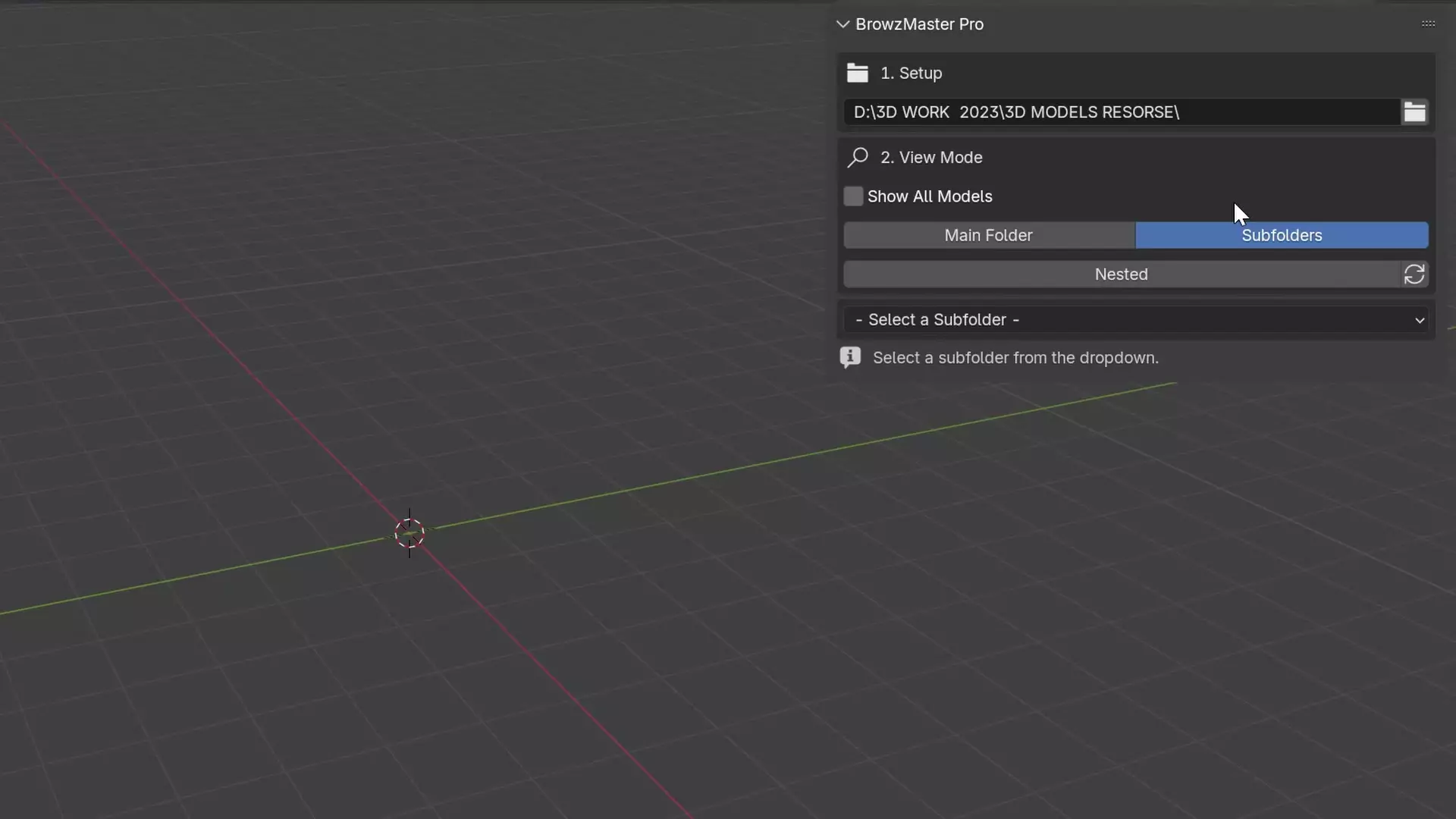The image size is (1456, 819).
Task: Click the 1. Setup section heading
Action: click(911, 74)
